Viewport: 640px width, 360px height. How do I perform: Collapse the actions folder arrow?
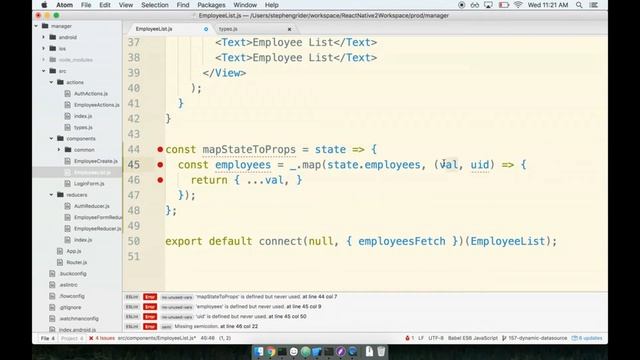click(x=51, y=82)
